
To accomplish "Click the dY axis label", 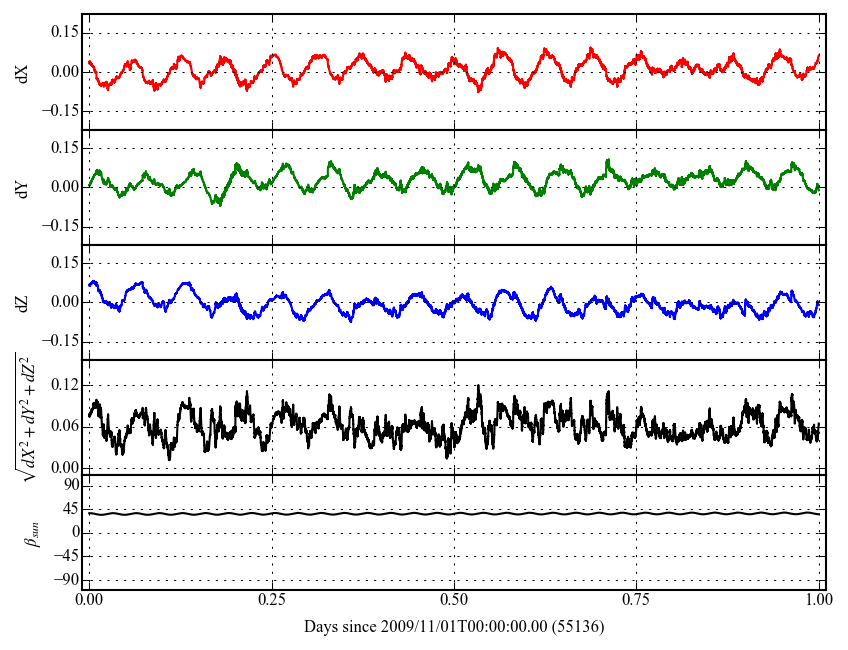I will (24, 187).
